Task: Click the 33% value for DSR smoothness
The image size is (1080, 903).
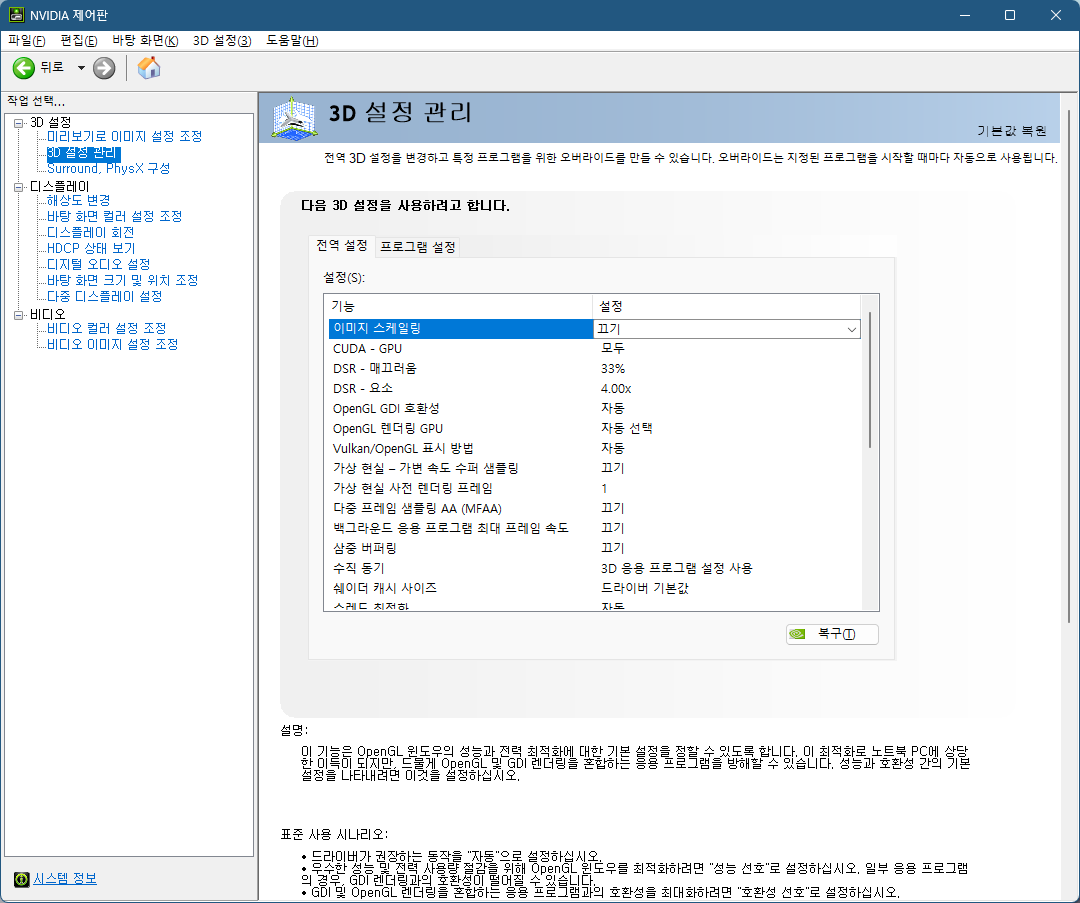Action: (613, 369)
